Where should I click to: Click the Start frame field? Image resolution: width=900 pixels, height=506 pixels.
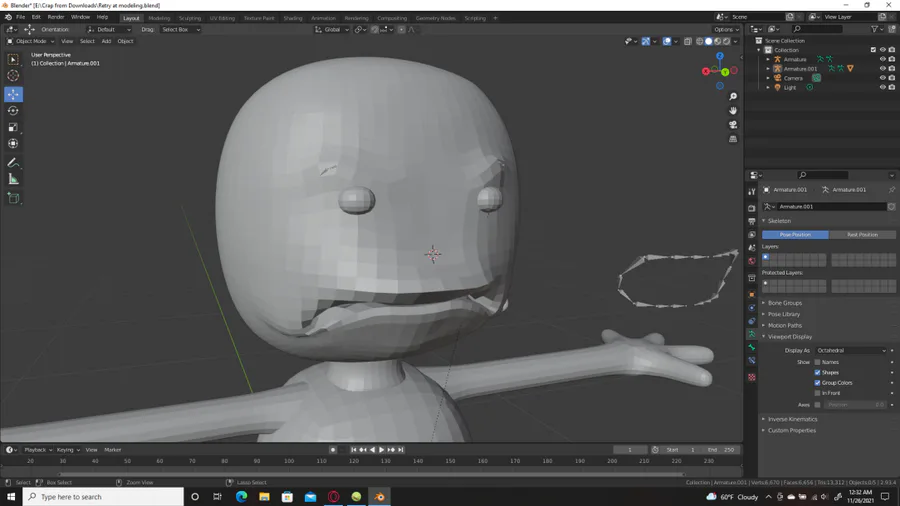coord(681,450)
